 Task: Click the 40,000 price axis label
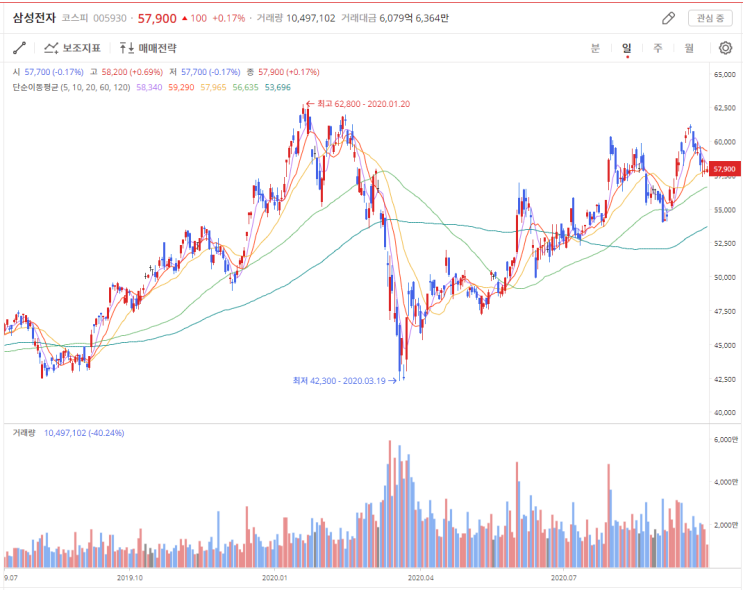[725, 413]
